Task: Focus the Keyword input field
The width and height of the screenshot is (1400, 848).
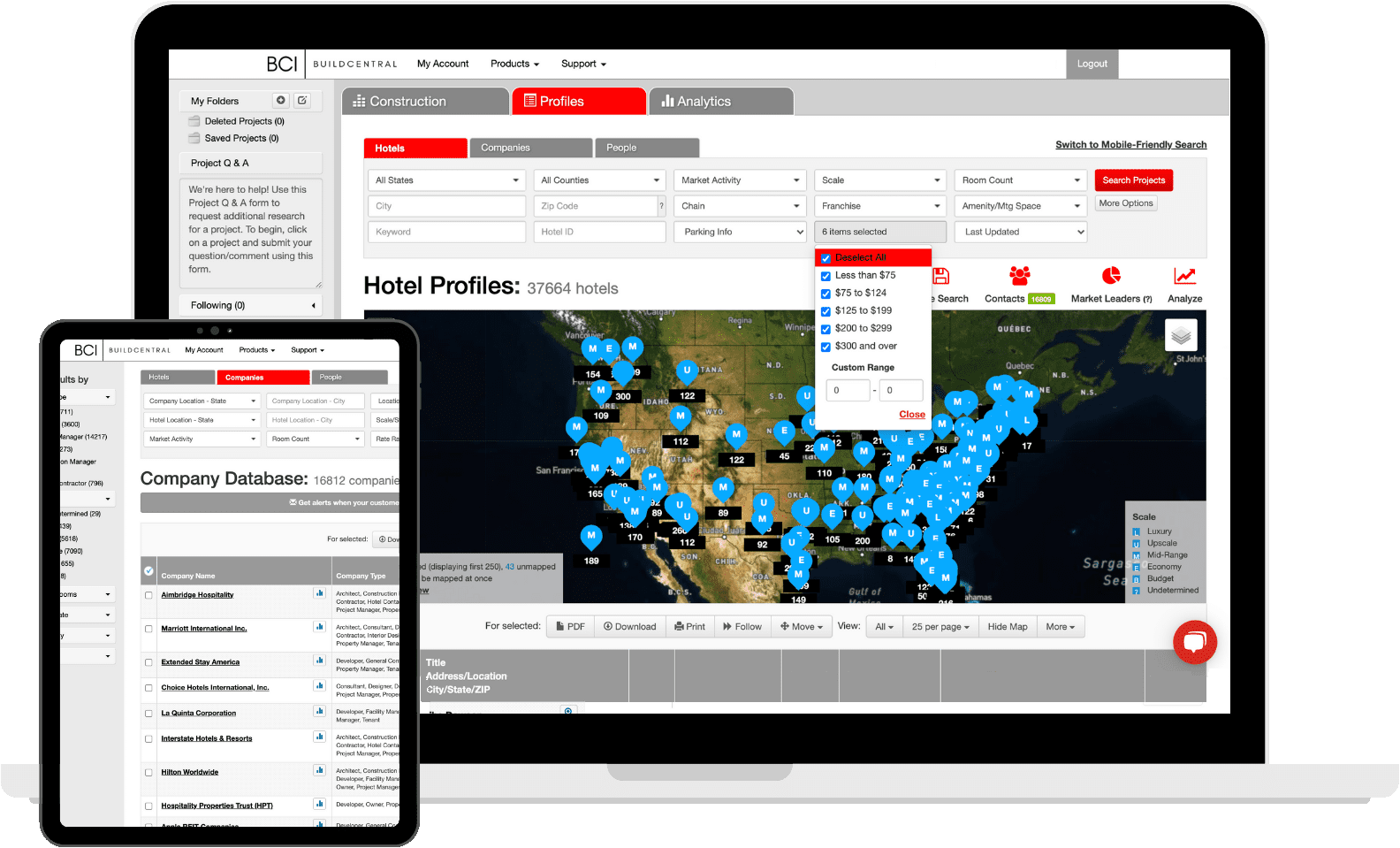Action: 446,232
